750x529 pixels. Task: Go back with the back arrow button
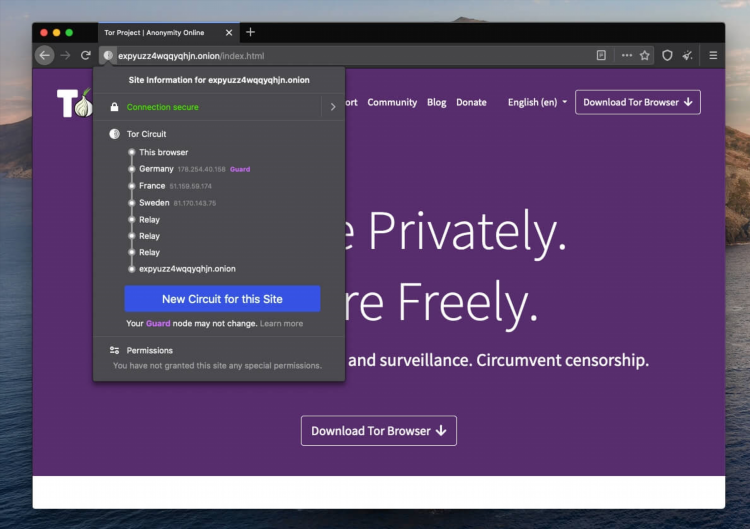[44, 55]
